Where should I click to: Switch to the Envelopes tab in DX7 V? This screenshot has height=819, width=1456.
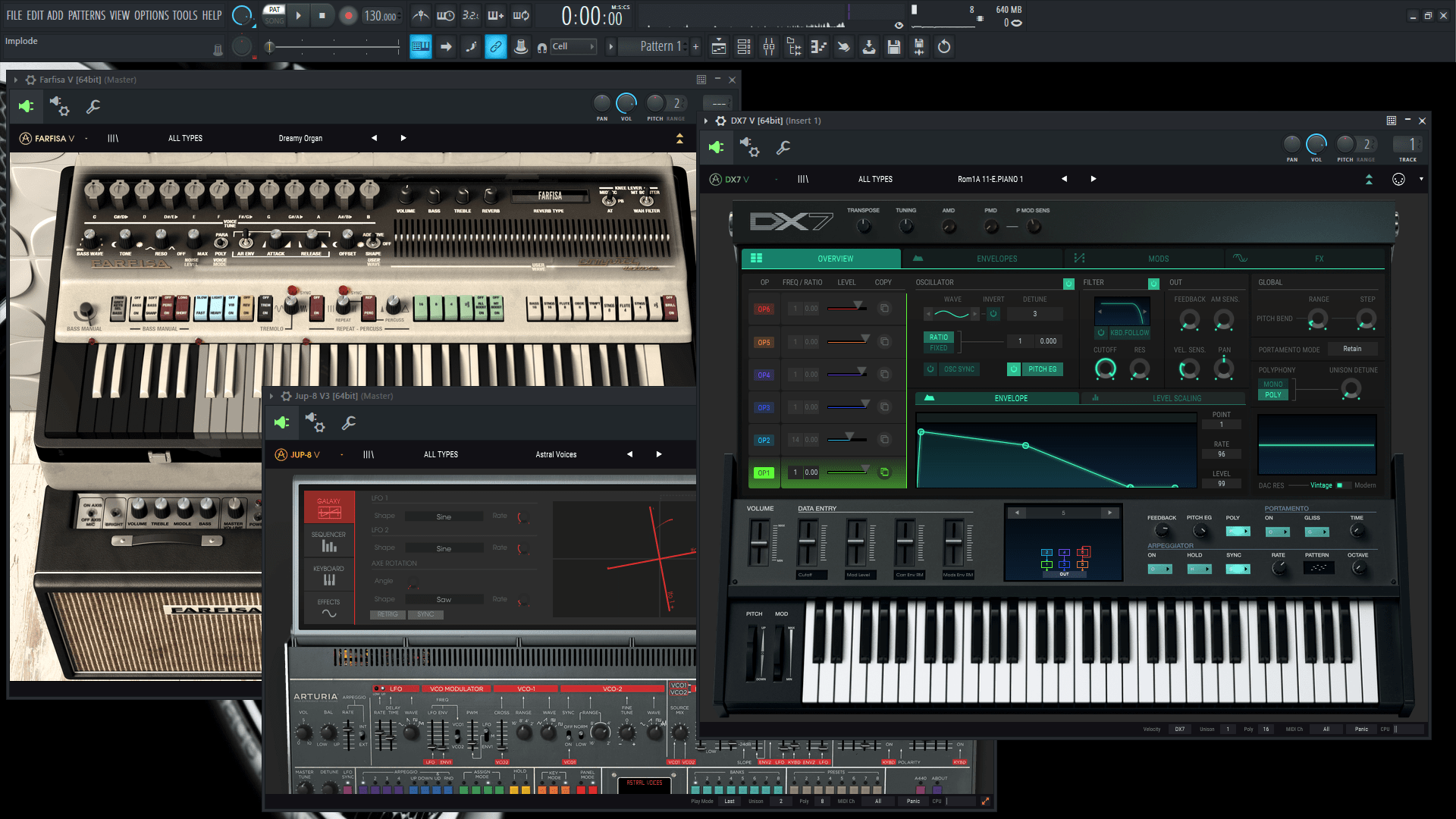tap(996, 258)
